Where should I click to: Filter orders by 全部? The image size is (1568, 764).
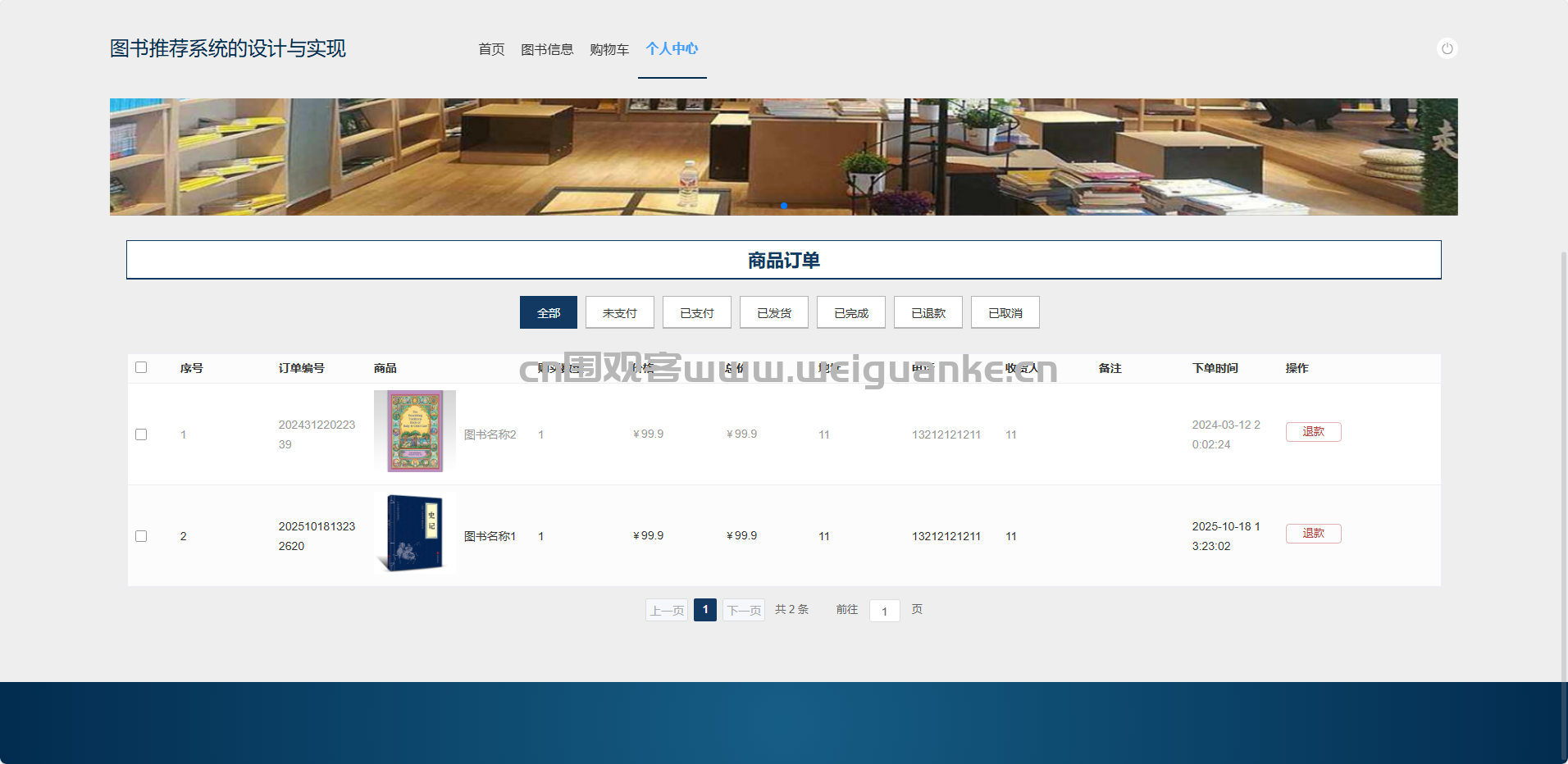click(x=549, y=312)
